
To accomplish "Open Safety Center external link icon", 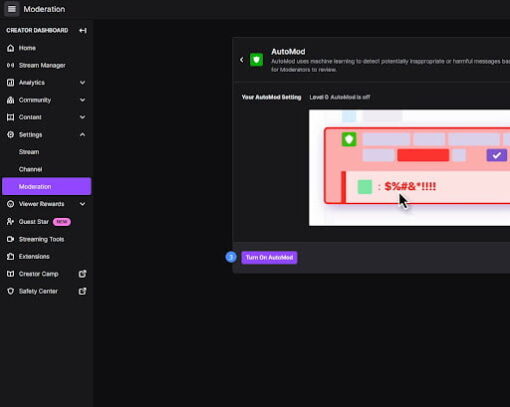I will pyautogui.click(x=82, y=291).
